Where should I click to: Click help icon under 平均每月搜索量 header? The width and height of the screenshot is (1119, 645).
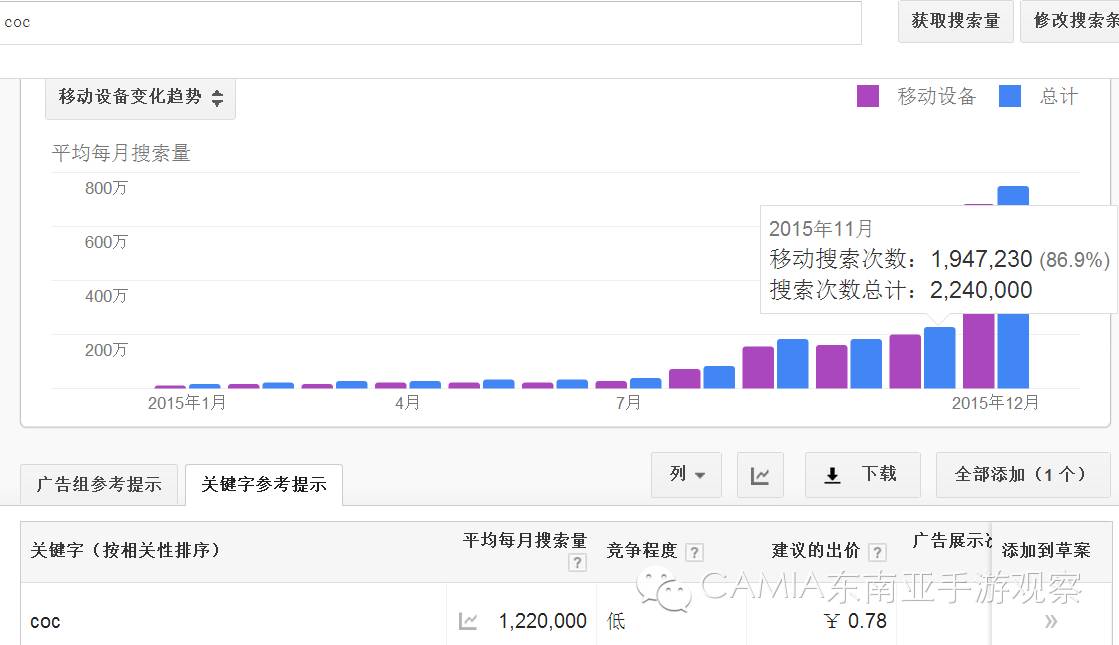577,562
